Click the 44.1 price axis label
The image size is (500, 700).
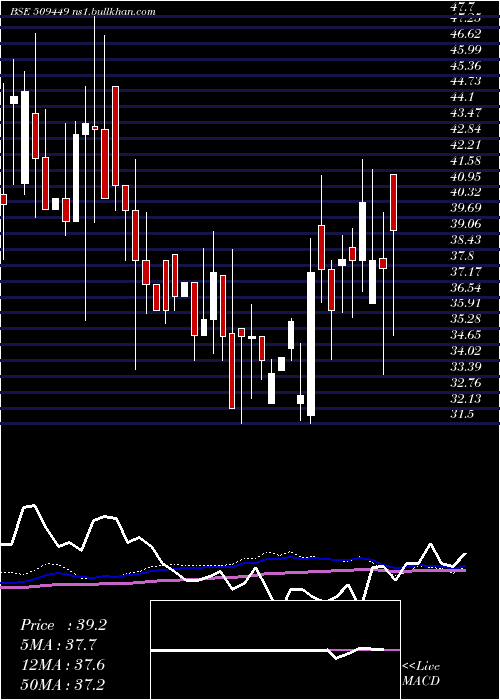[463, 97]
